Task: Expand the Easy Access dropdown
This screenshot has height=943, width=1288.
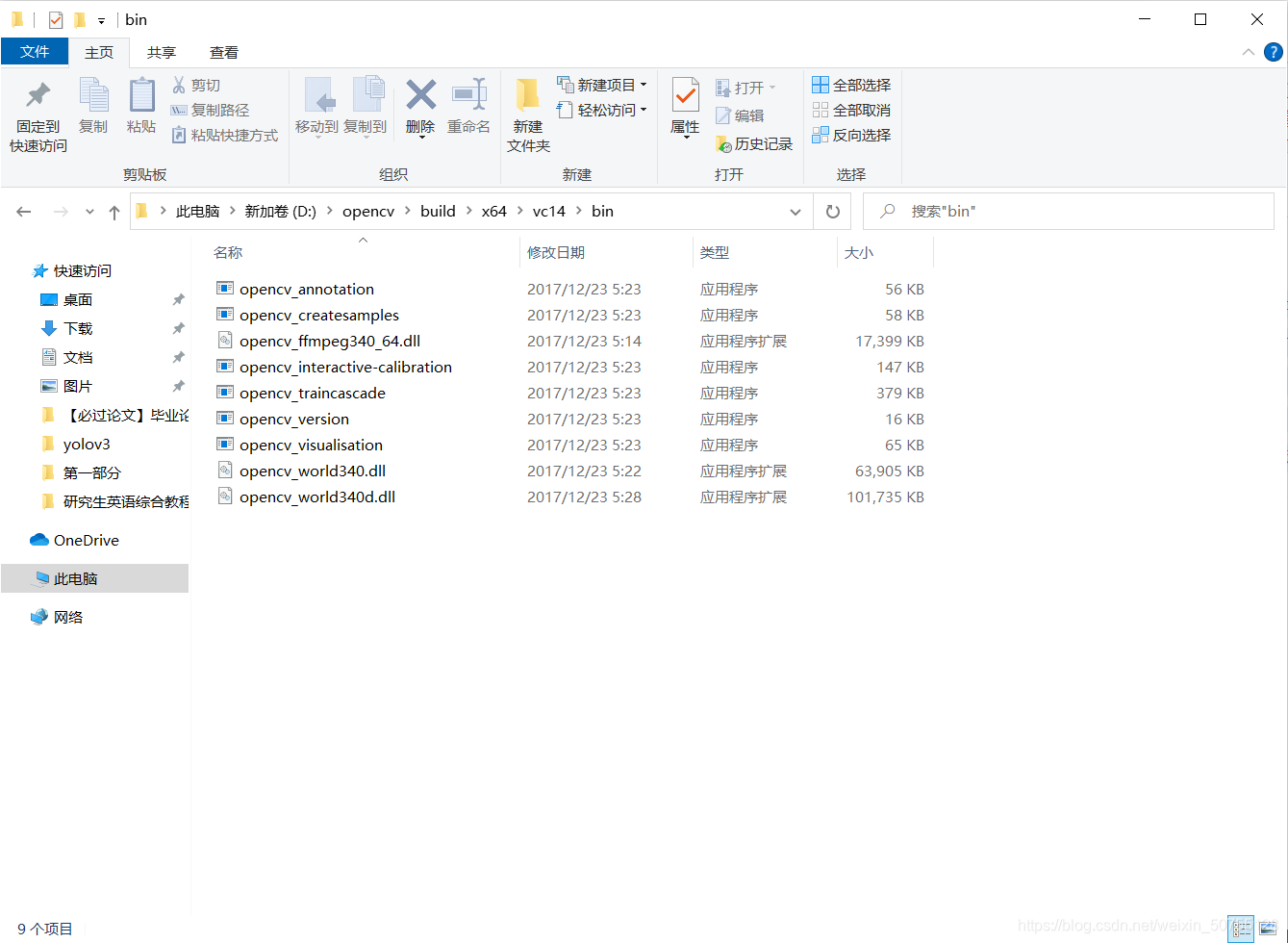Action: (644, 111)
